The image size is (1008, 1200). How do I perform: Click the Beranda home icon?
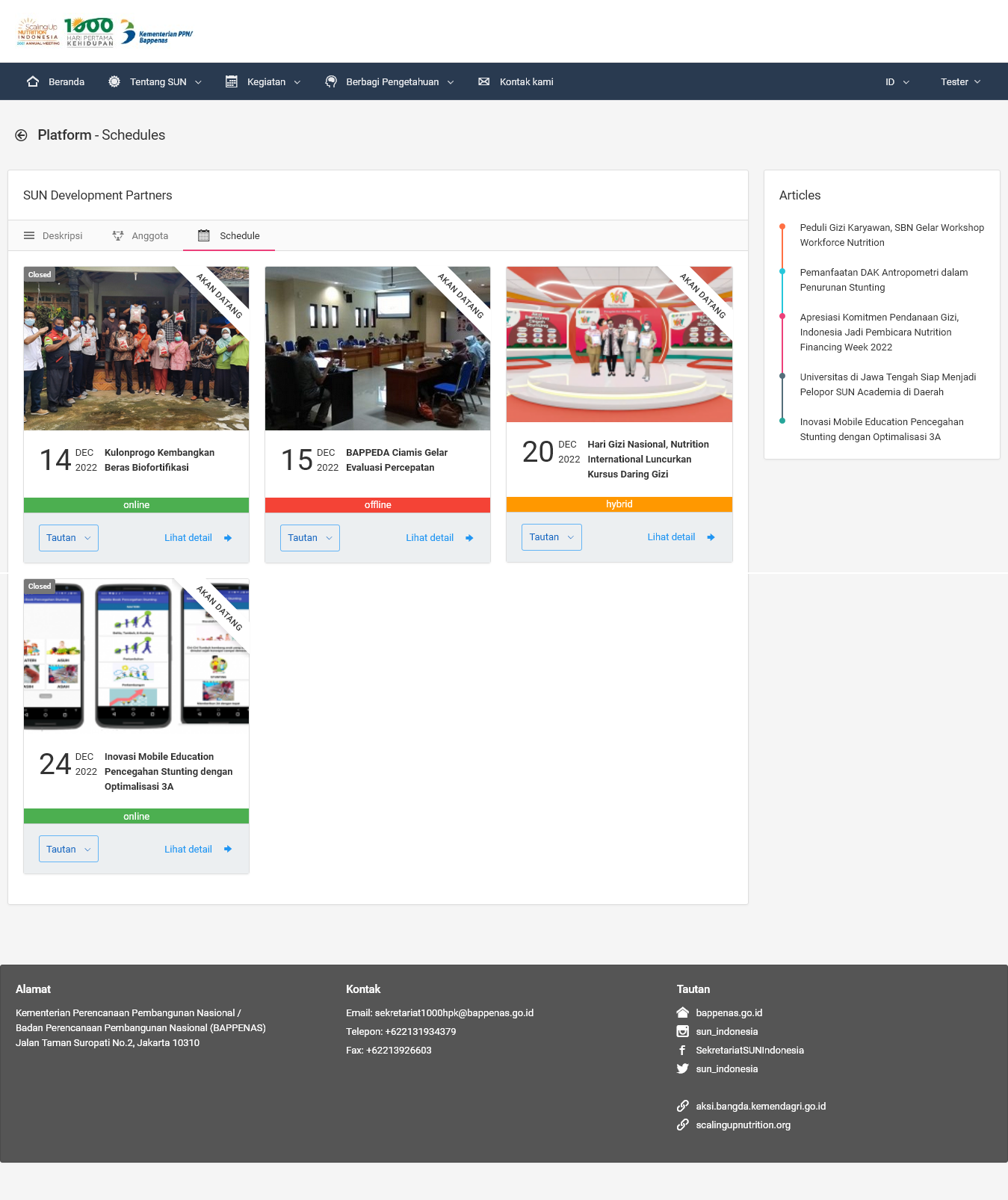[33, 81]
